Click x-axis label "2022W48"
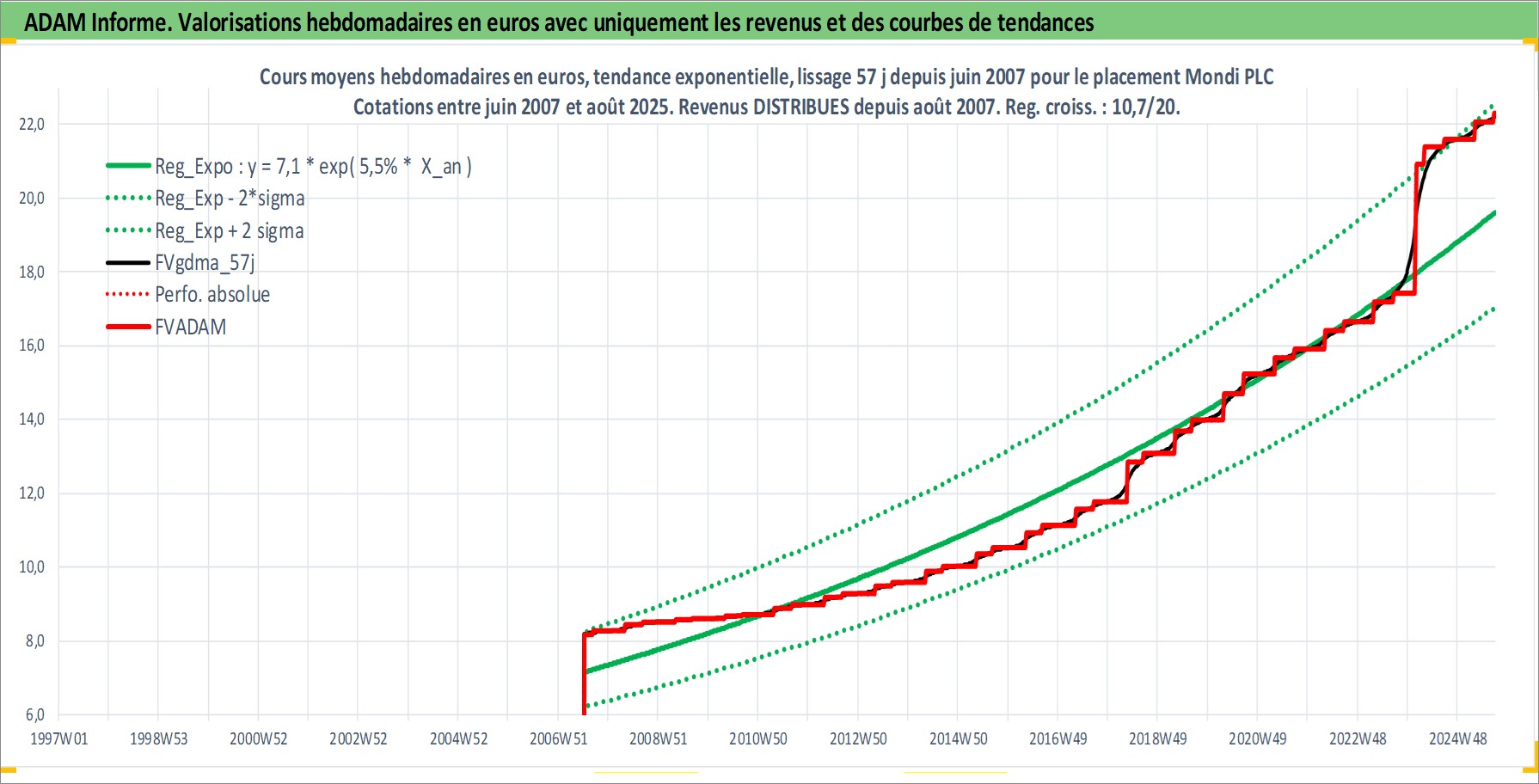This screenshot has height=784, width=1539. [x=1358, y=739]
